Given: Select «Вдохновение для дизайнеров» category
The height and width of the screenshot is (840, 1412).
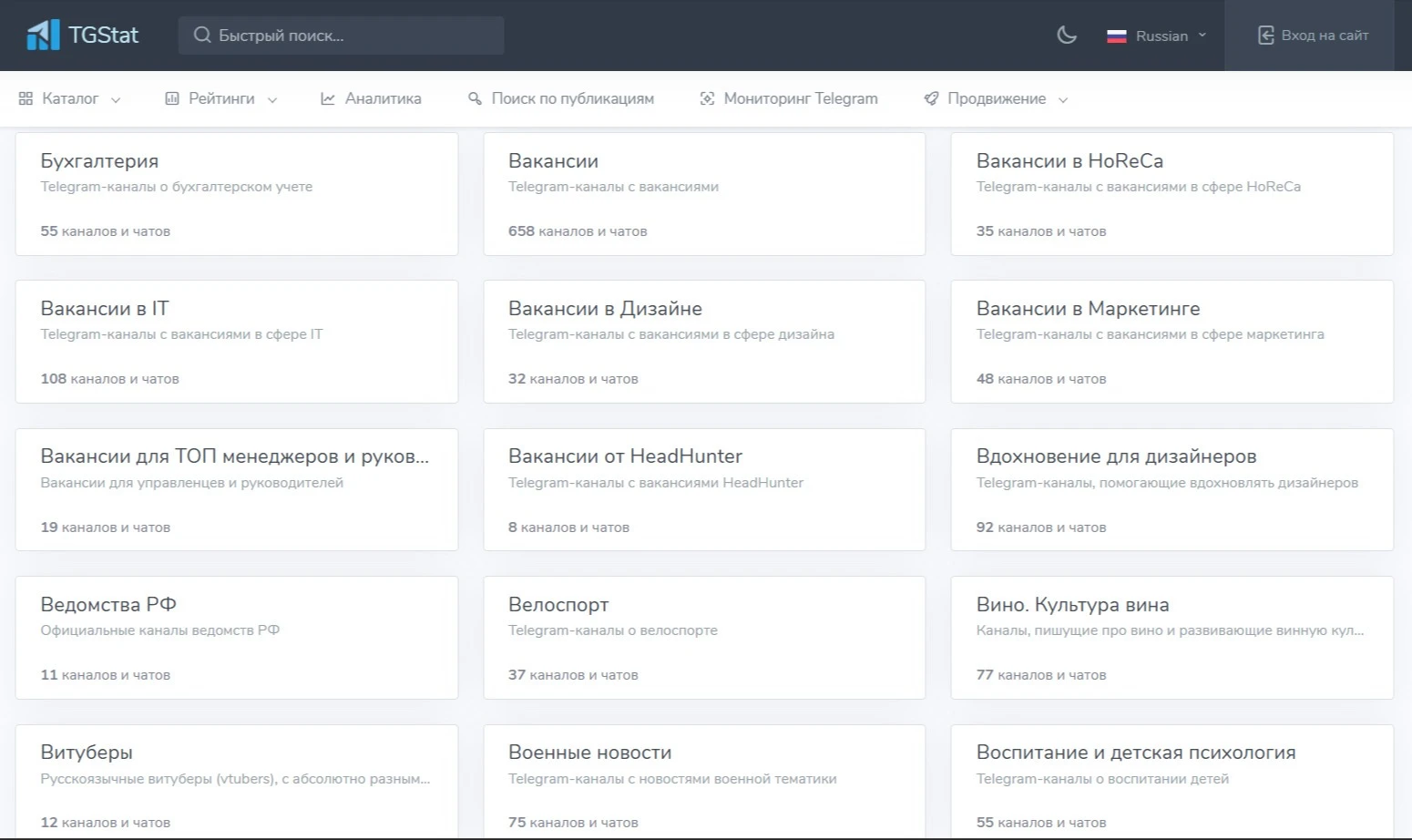Looking at the screenshot, I should click(1172, 489).
